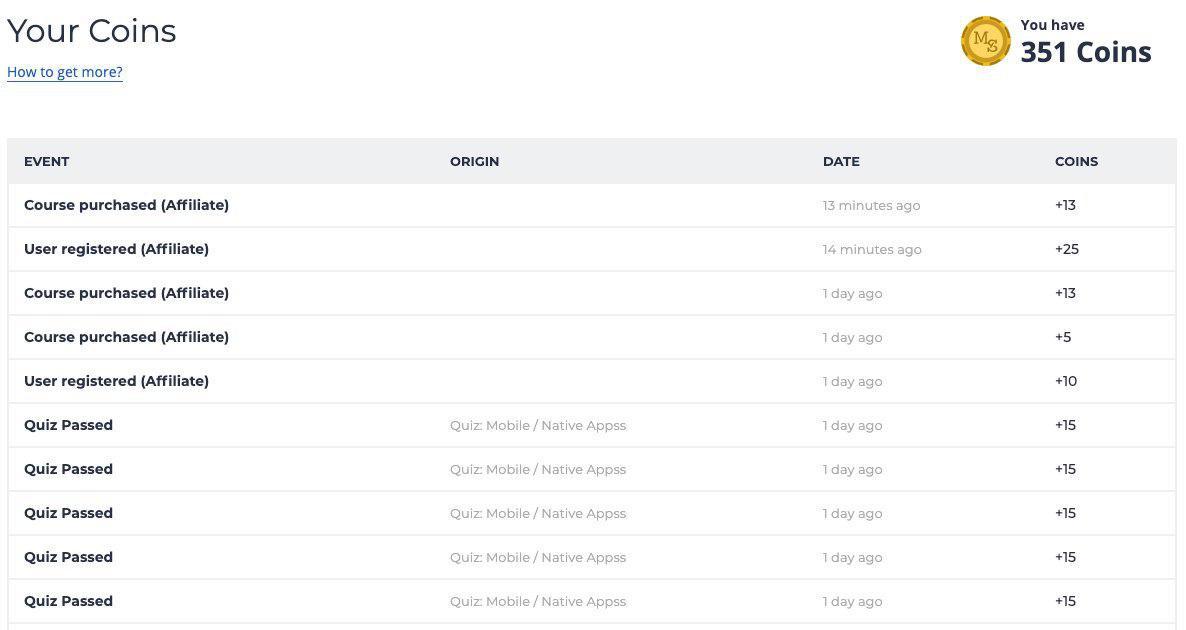1186x630 pixels.
Task: Click Course purchased event worth +5 coins
Action: click(x=126, y=337)
